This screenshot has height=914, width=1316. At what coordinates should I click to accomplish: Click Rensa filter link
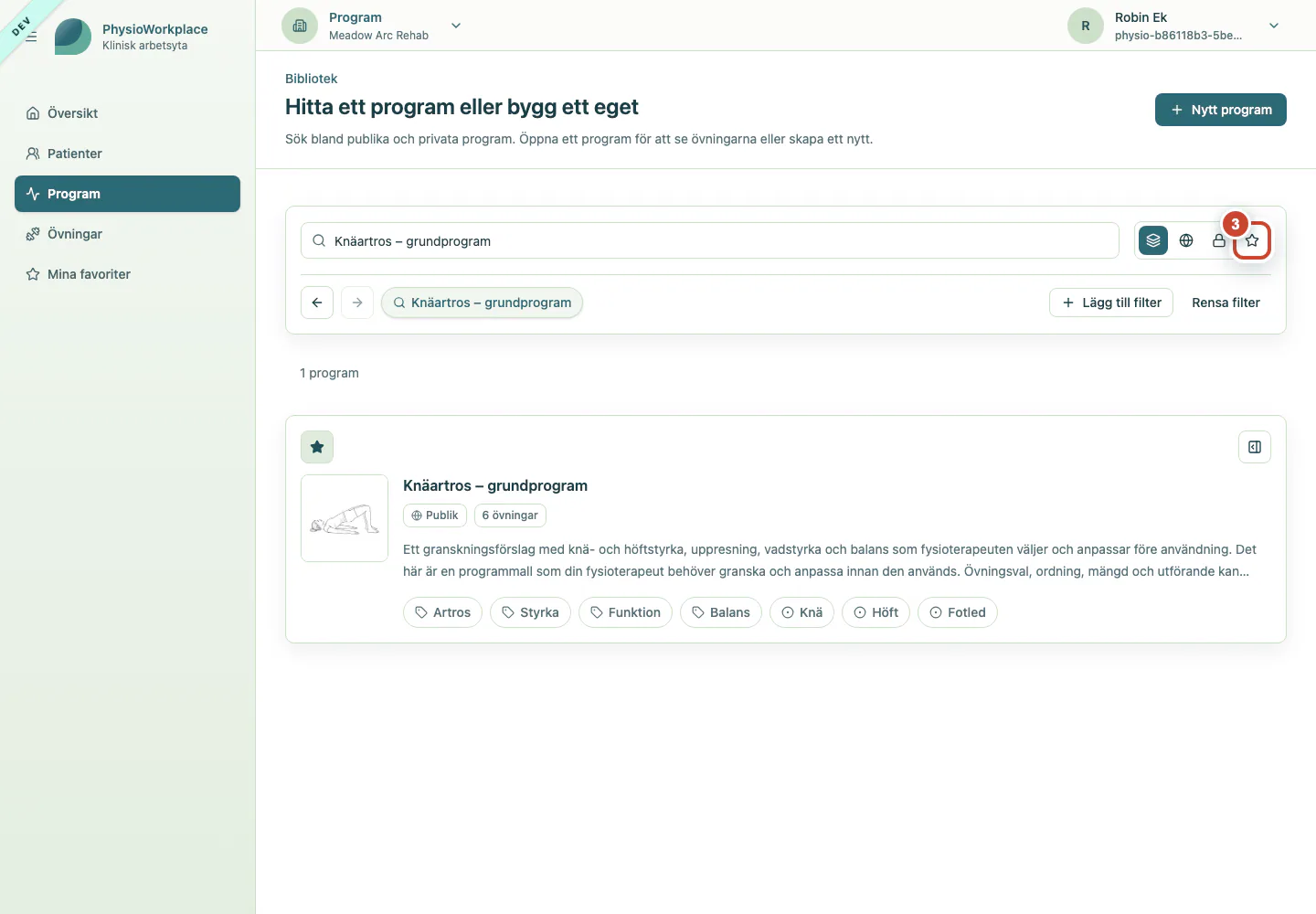click(x=1226, y=303)
